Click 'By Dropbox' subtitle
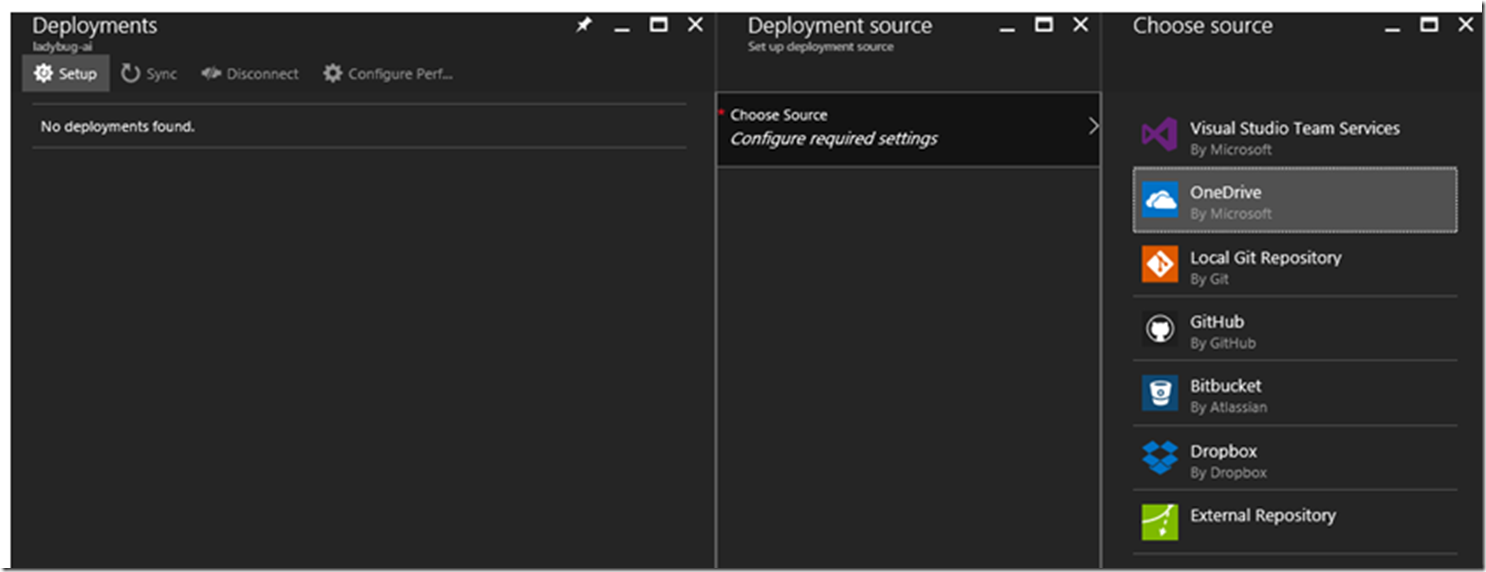 point(1229,472)
